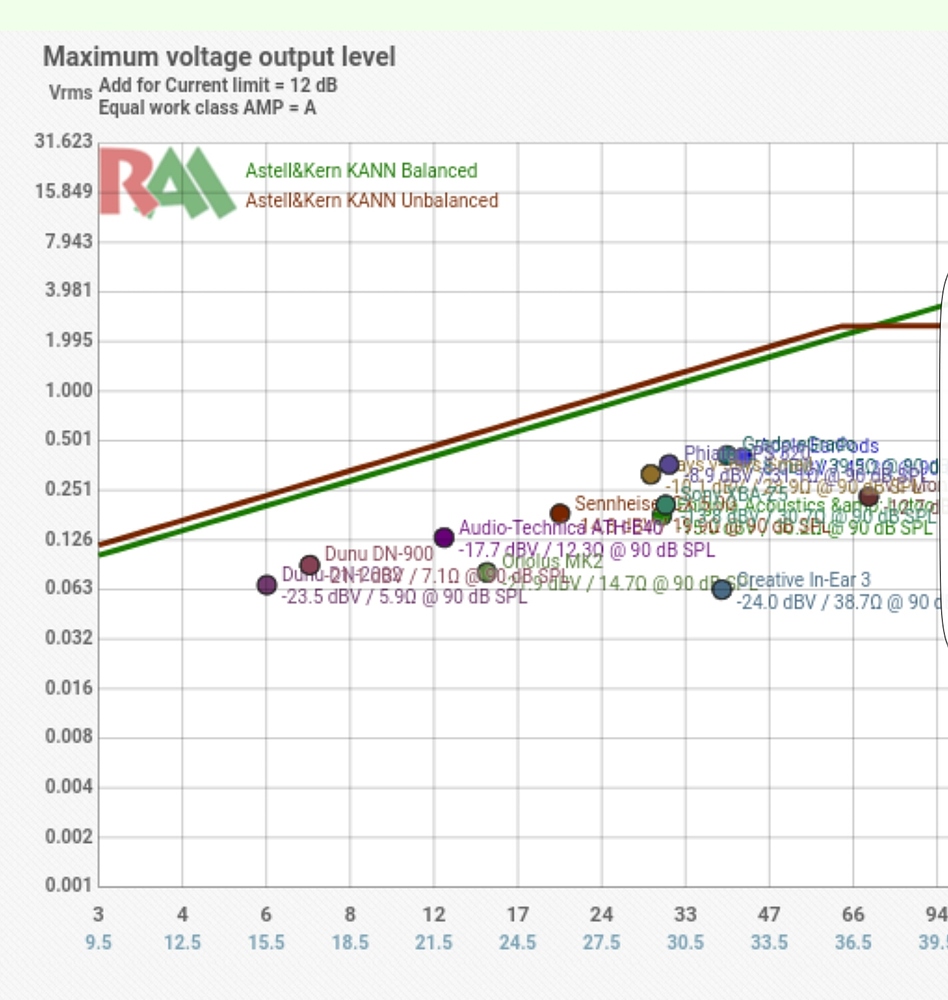Select the golden-brown data point beside Phiaton
This screenshot has width=948, height=1000.
[x=651, y=474]
